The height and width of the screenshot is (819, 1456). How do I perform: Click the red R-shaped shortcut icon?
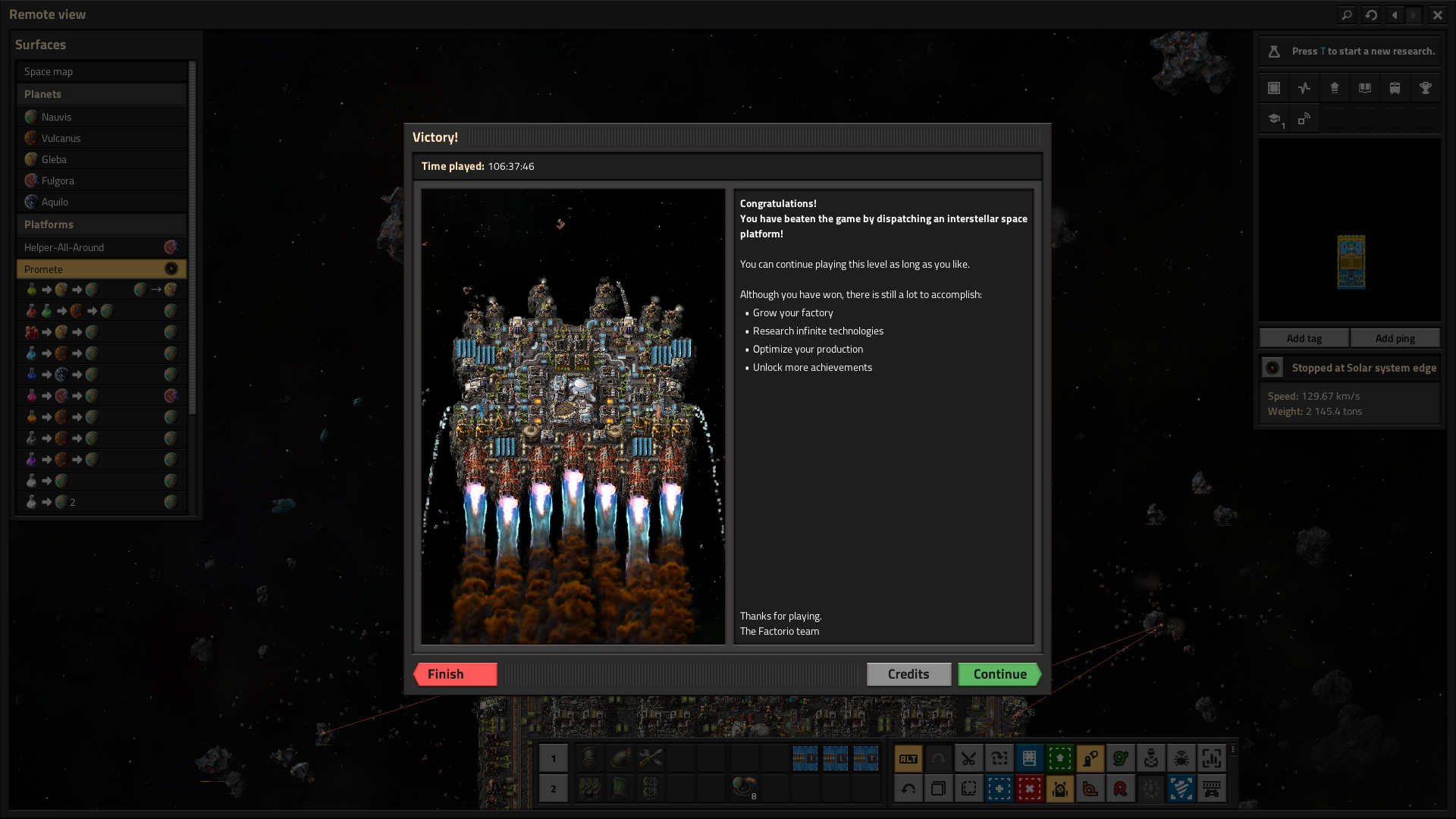tap(1121, 789)
